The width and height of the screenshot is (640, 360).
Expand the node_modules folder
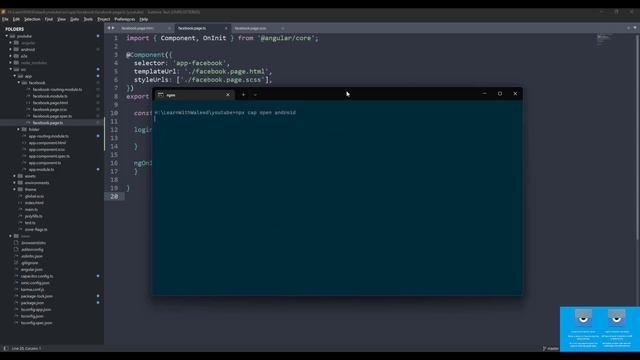point(11,62)
